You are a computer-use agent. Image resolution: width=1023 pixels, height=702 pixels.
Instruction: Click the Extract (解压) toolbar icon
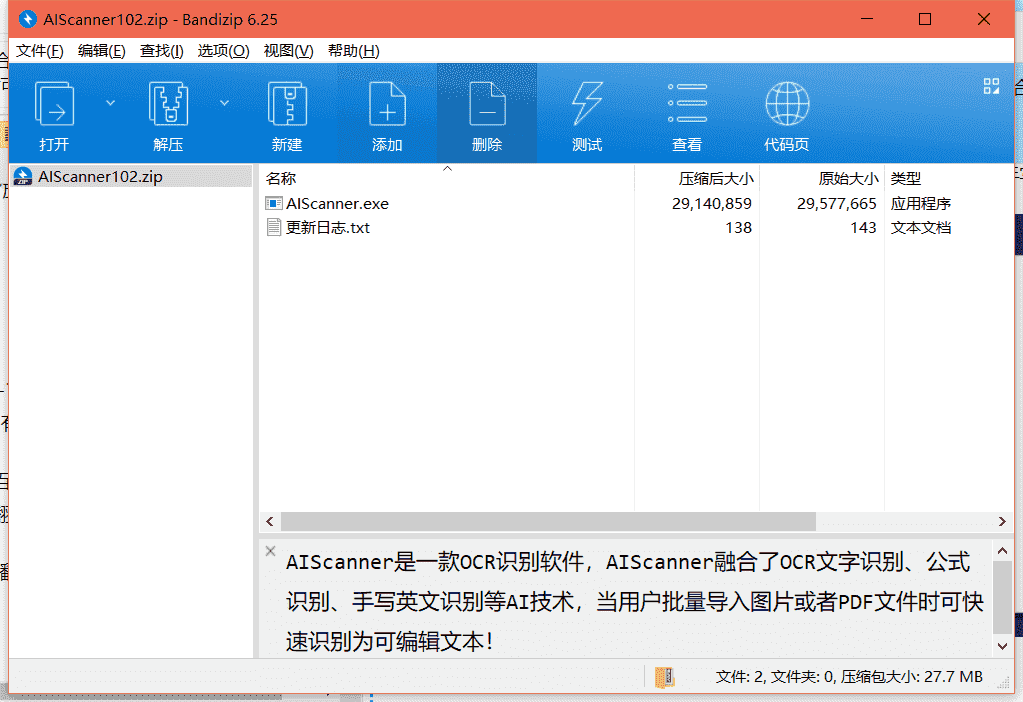(168, 104)
